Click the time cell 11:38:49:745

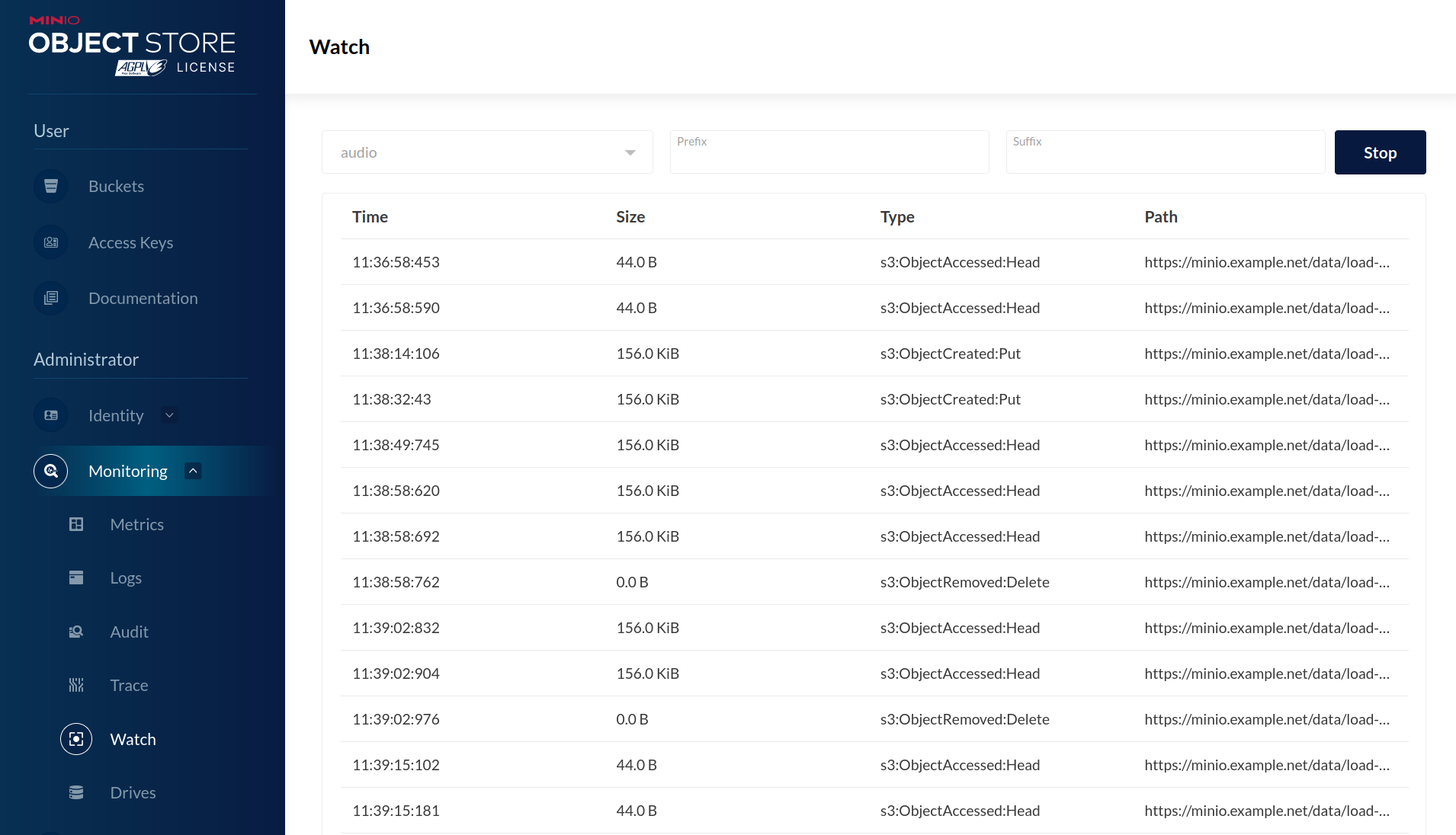(x=396, y=445)
